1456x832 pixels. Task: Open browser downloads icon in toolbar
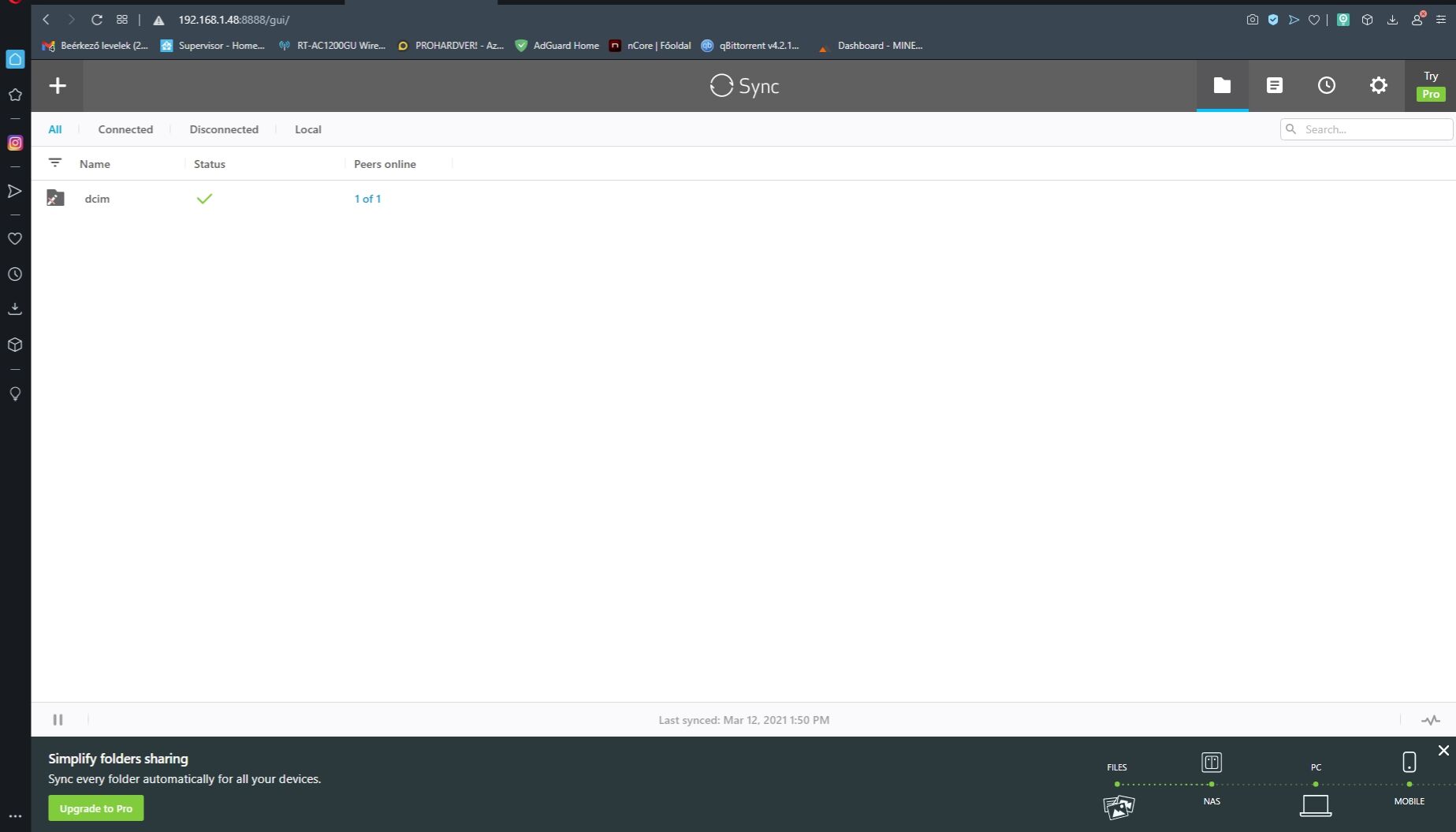click(x=1392, y=20)
